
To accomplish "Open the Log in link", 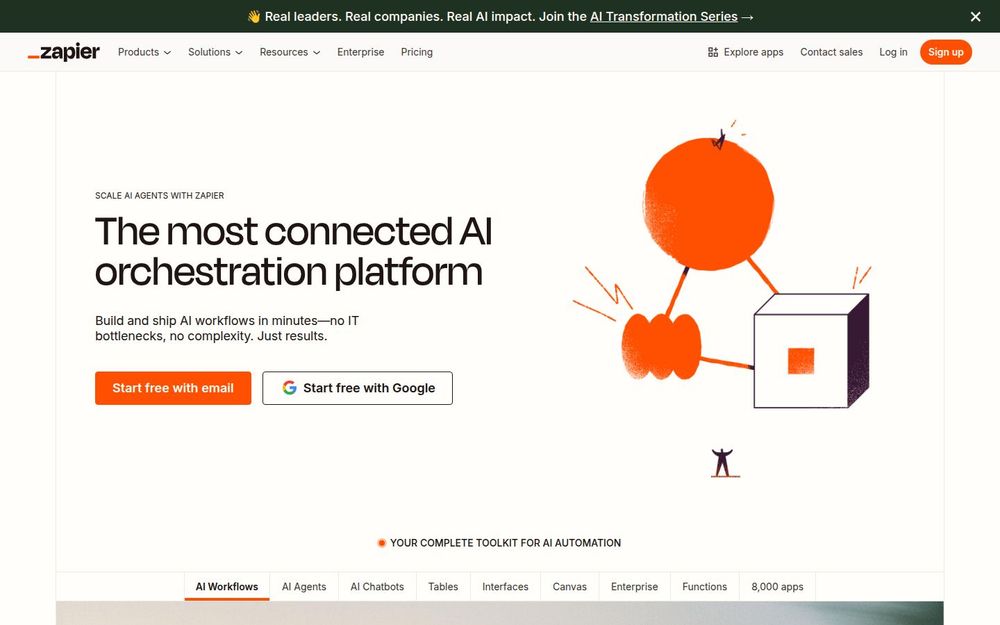I will 892,51.
